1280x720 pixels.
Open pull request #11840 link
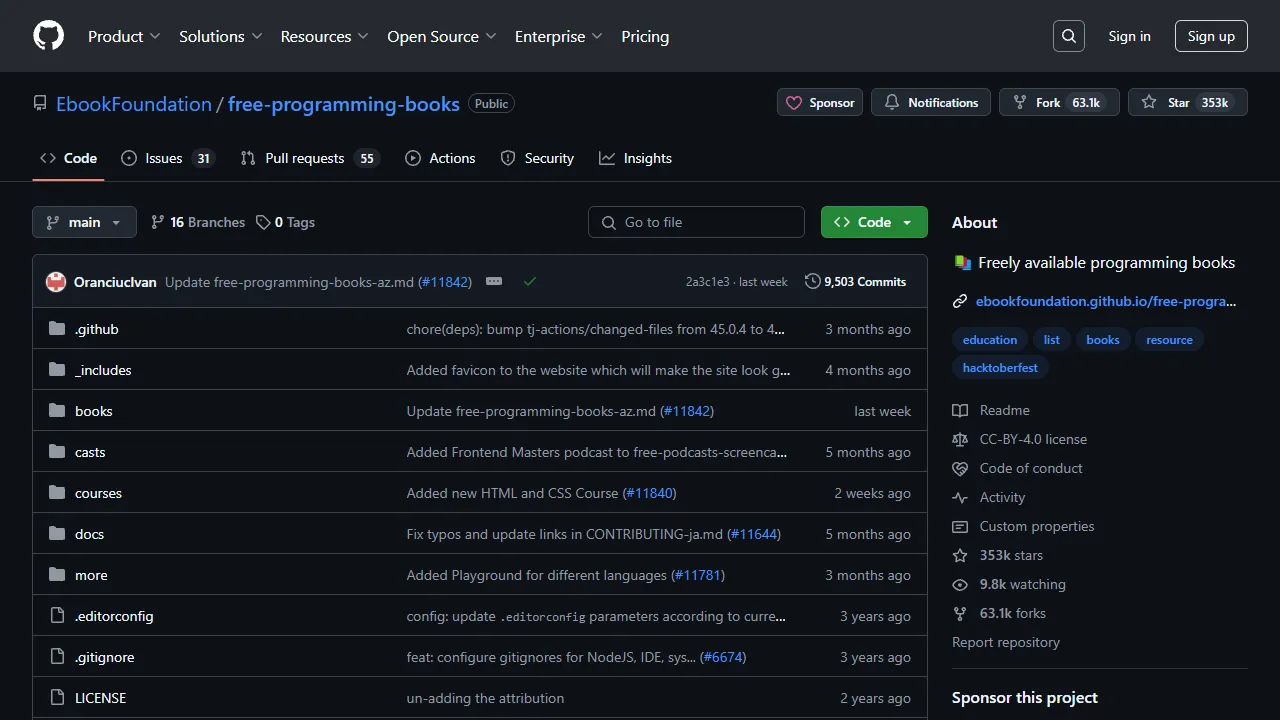point(649,493)
